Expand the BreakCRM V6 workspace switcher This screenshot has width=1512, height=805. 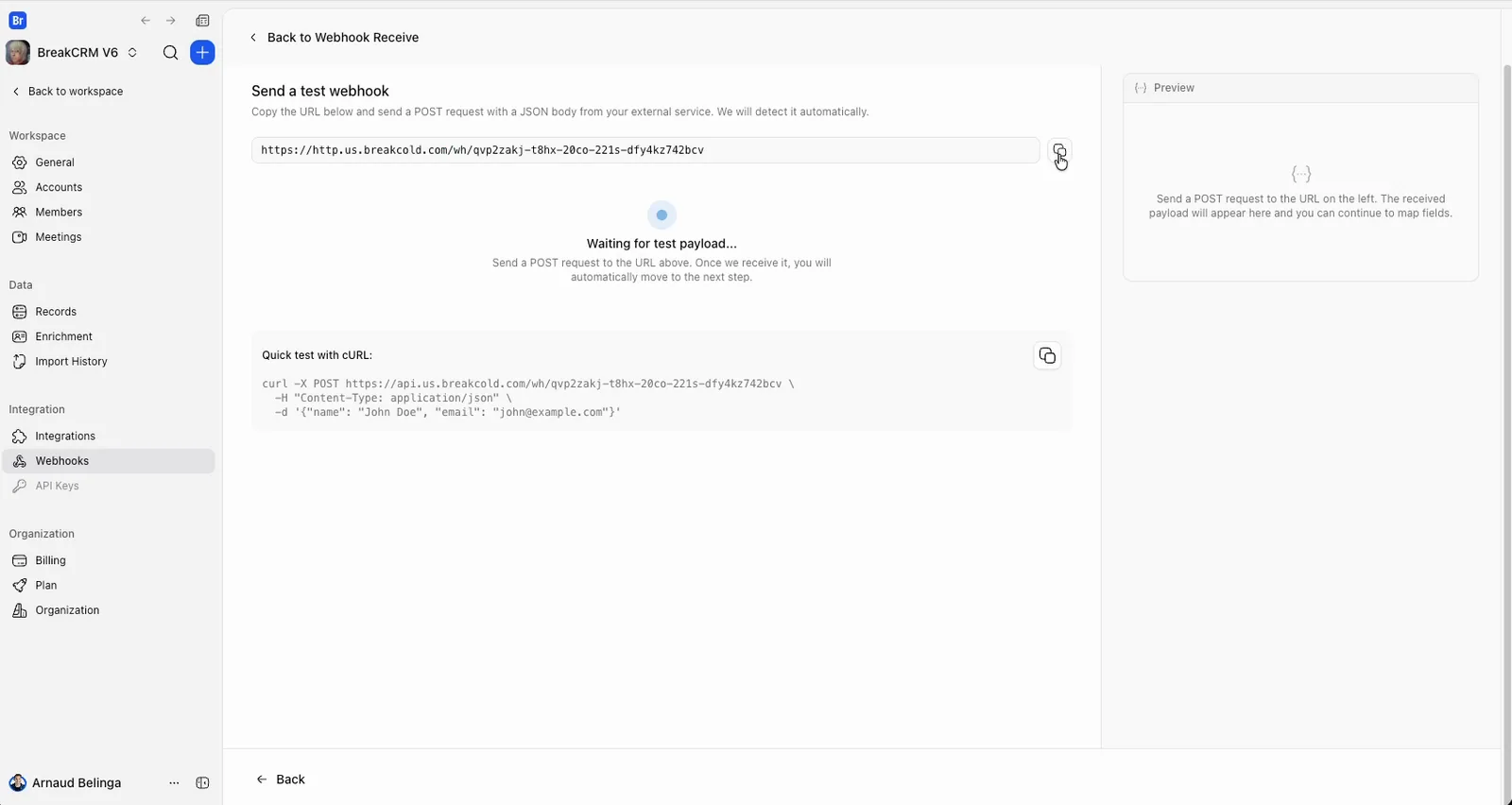point(132,53)
